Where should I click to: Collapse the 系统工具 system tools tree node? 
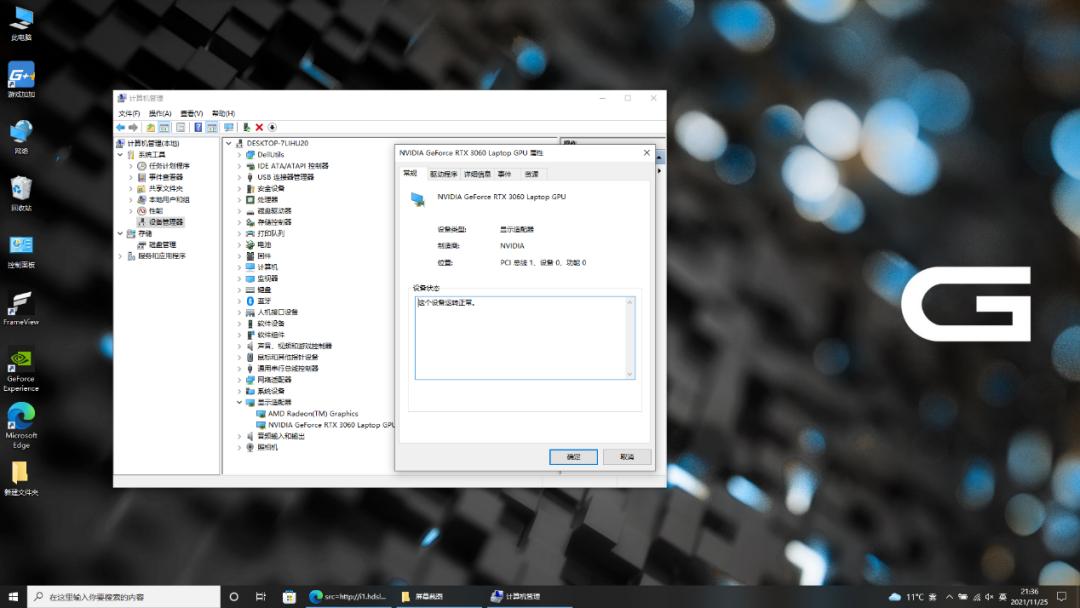click(x=120, y=155)
